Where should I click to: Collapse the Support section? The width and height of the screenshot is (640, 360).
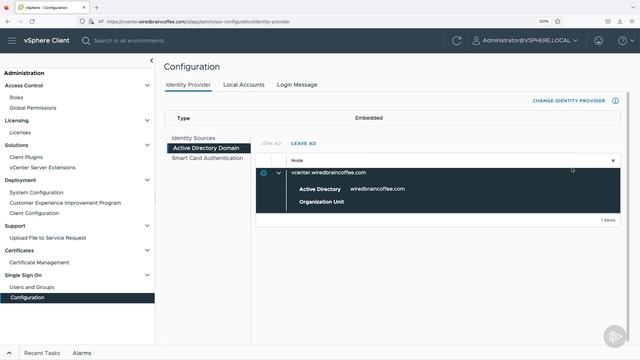pos(147,226)
